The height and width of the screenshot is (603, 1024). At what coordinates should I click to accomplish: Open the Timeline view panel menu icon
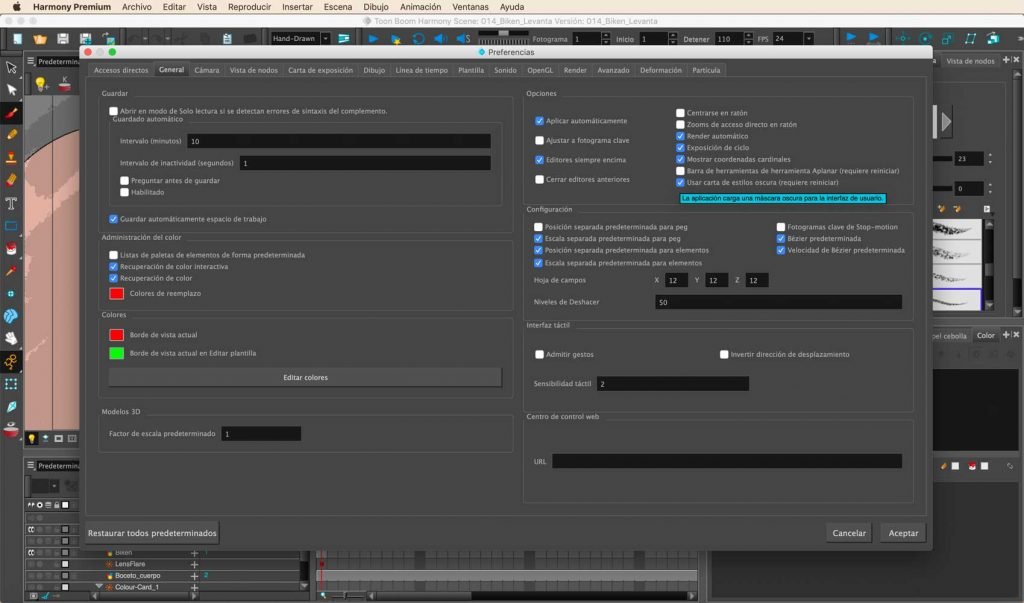click(x=31, y=465)
